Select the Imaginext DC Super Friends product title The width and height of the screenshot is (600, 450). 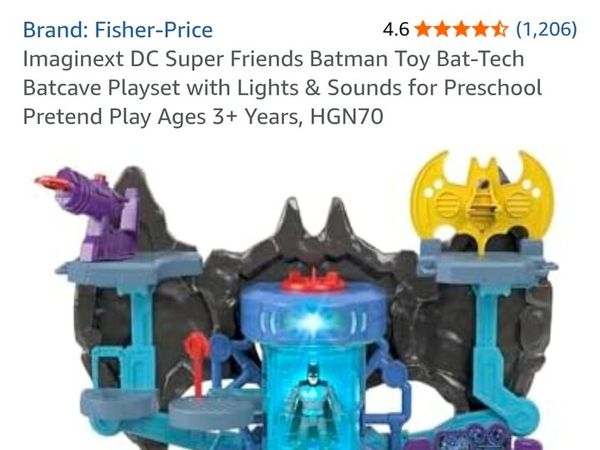(282, 88)
